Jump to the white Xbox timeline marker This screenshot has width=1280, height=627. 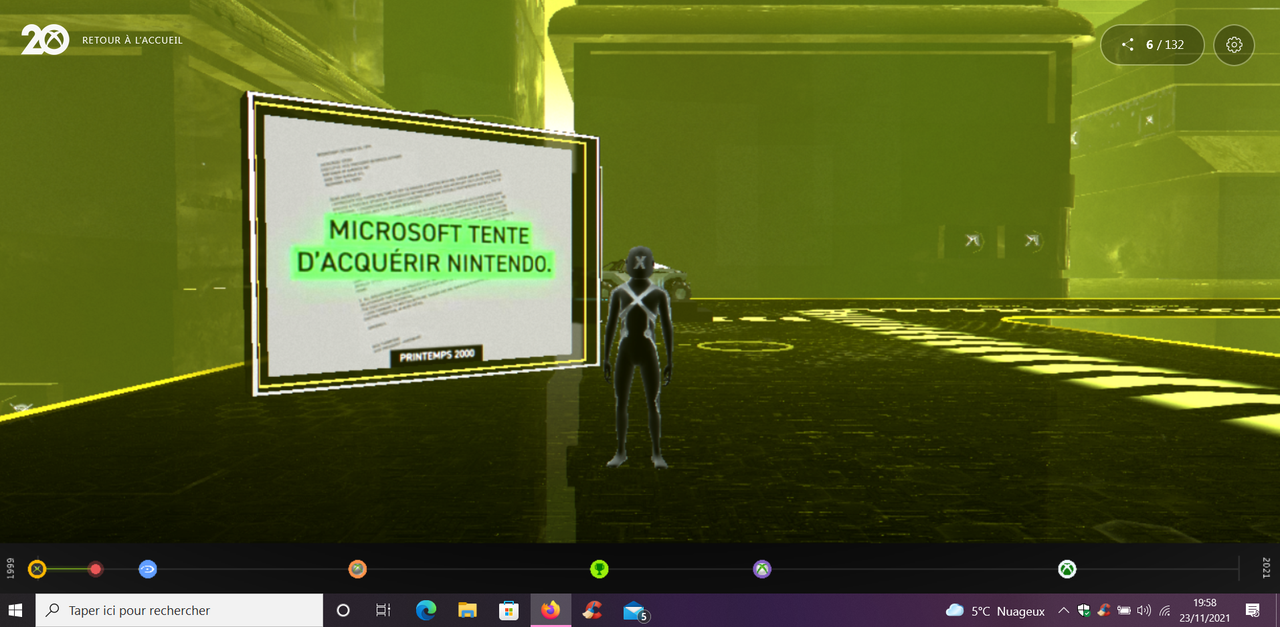pyautogui.click(x=1067, y=569)
